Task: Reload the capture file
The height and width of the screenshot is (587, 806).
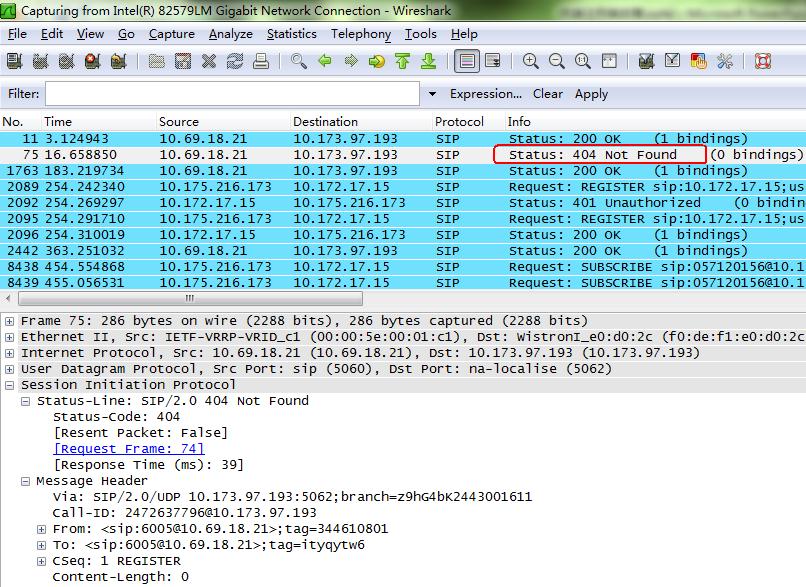Action: (235, 61)
